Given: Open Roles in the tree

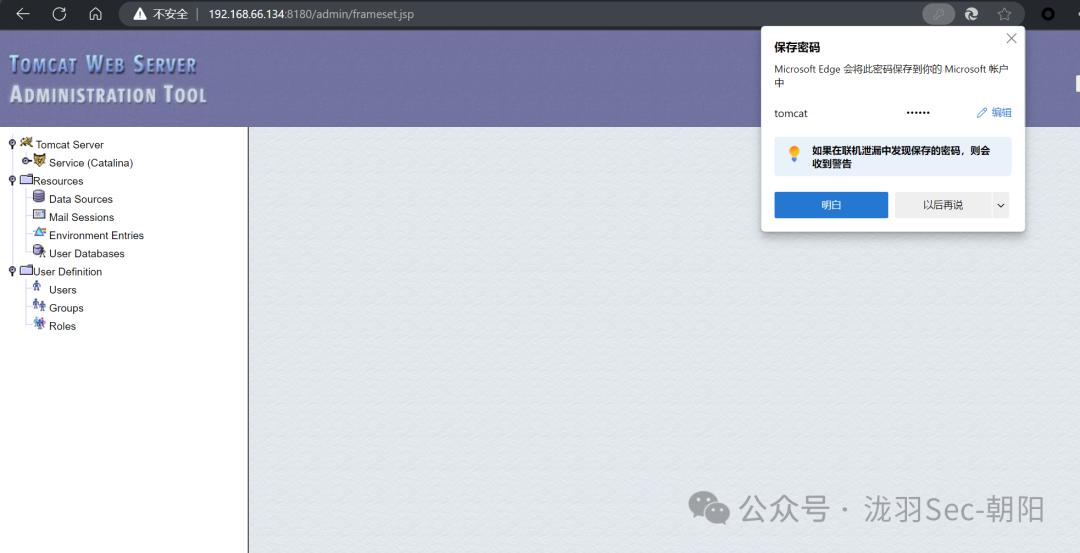Looking at the screenshot, I should click(63, 326).
